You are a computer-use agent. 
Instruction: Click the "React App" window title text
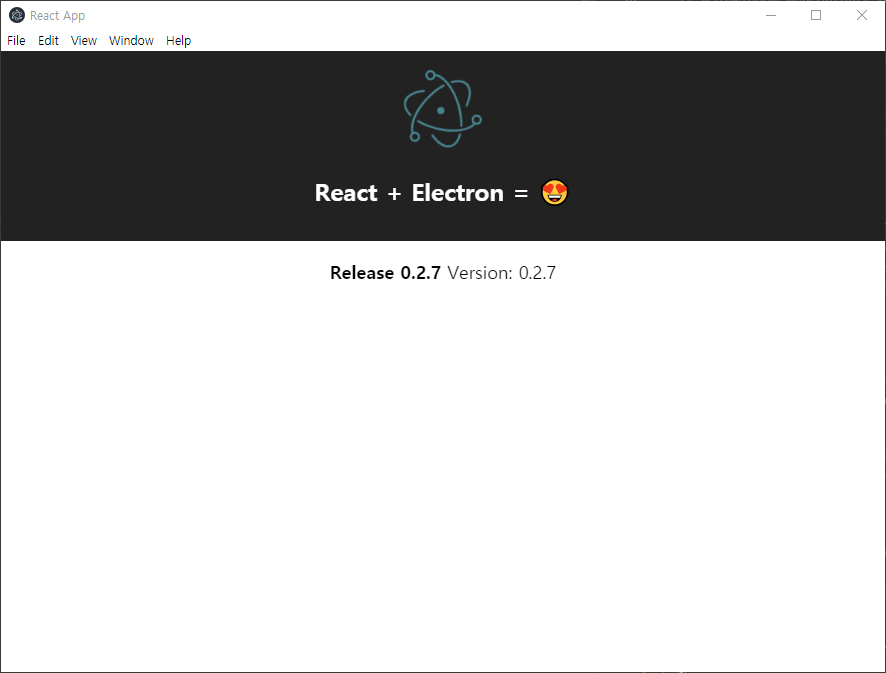point(57,16)
